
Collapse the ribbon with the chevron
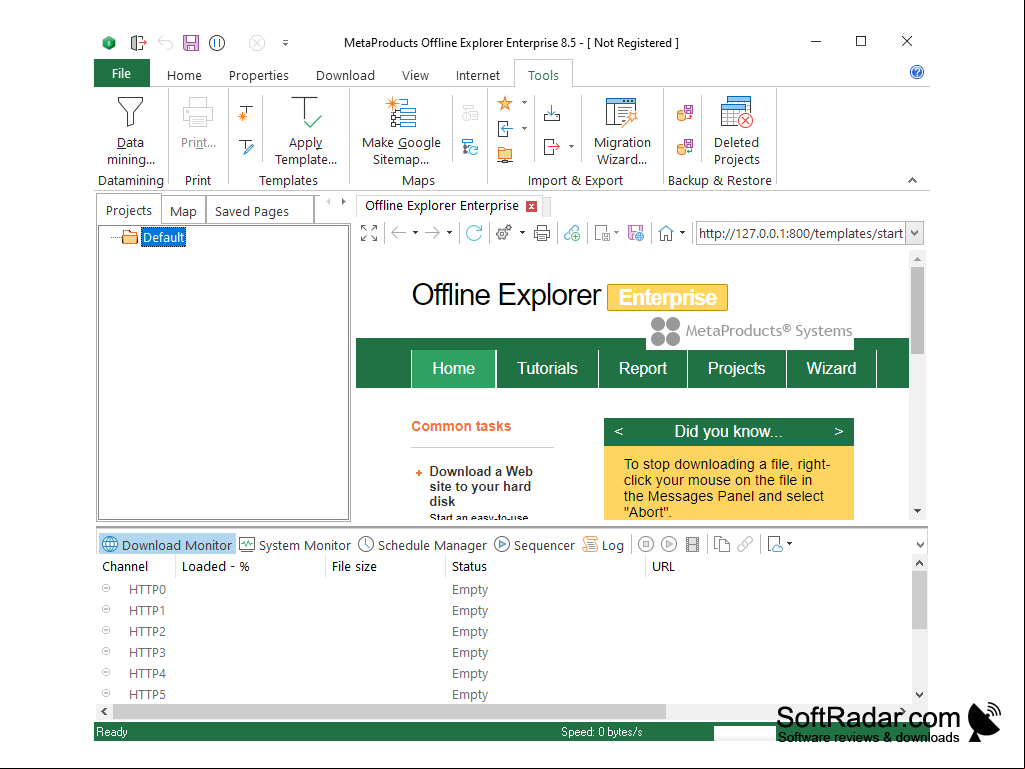tap(913, 180)
